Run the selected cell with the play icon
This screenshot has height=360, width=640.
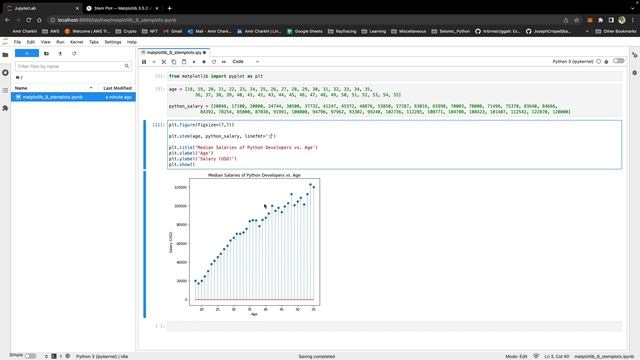click(x=194, y=62)
